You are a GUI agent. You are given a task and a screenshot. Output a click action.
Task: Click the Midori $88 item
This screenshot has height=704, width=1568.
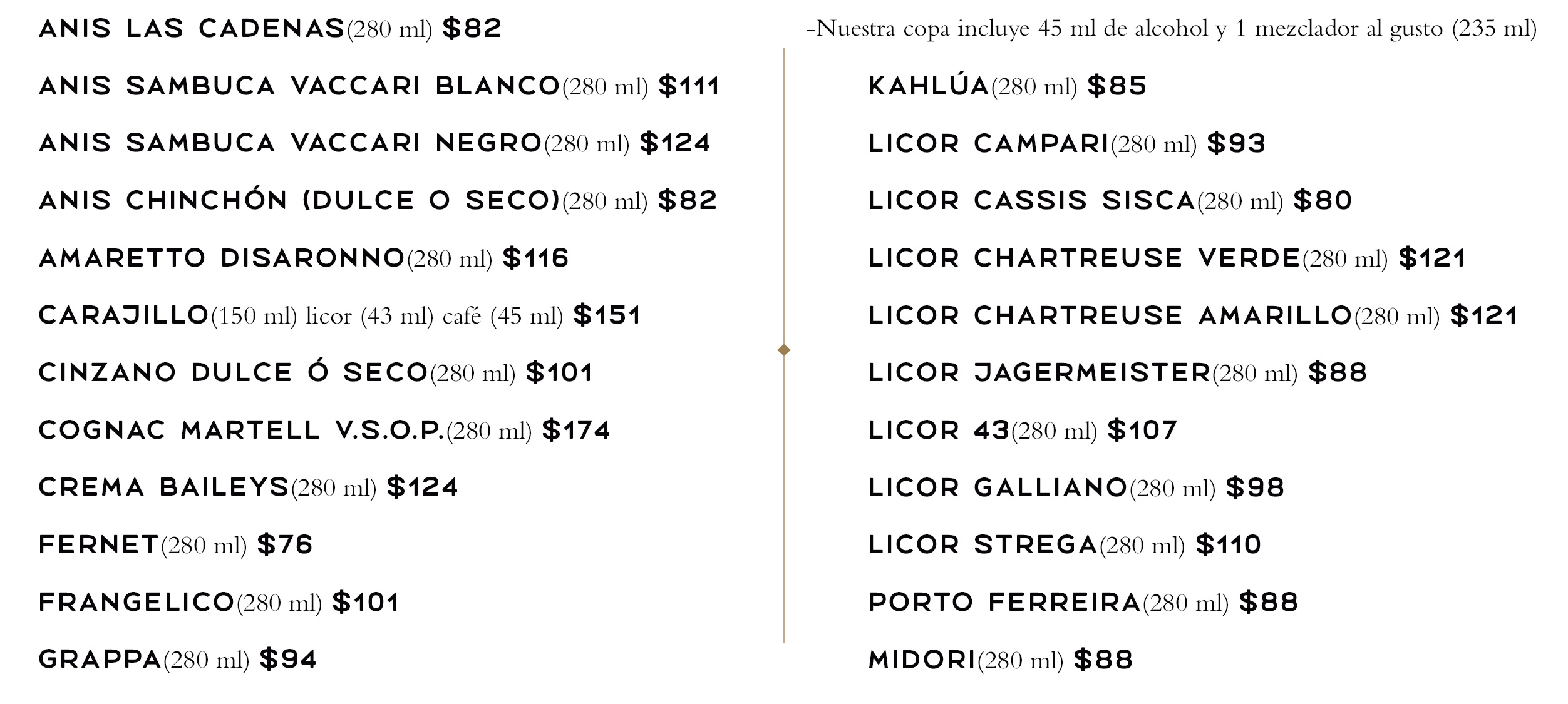coord(1001,660)
